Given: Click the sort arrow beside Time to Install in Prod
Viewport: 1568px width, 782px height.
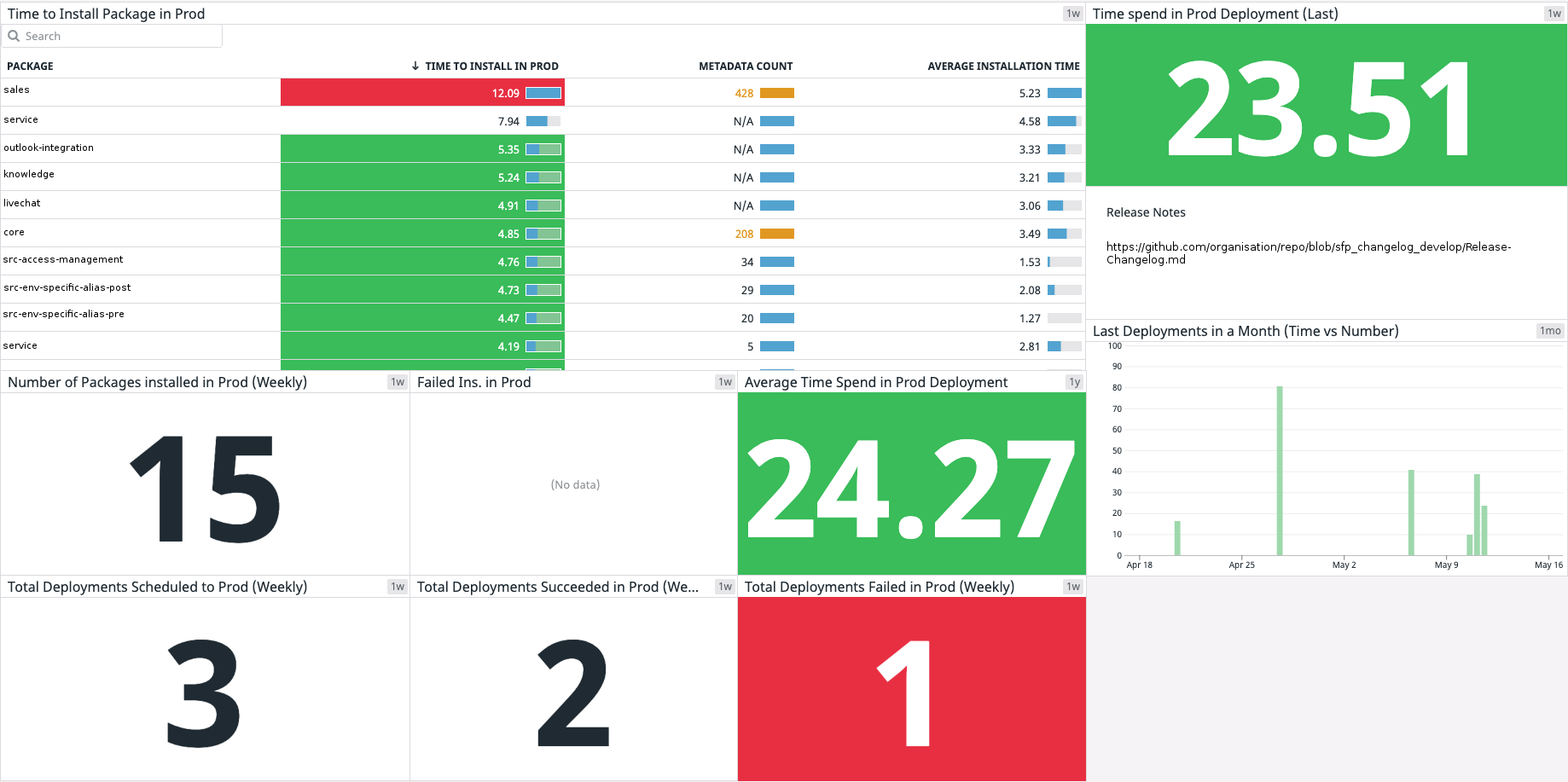Looking at the screenshot, I should pos(415,66).
